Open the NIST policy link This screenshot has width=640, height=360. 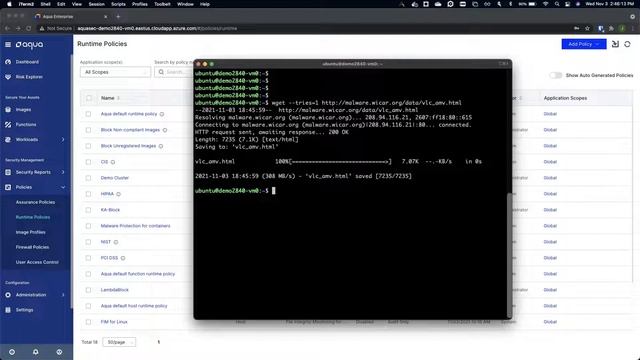106,242
